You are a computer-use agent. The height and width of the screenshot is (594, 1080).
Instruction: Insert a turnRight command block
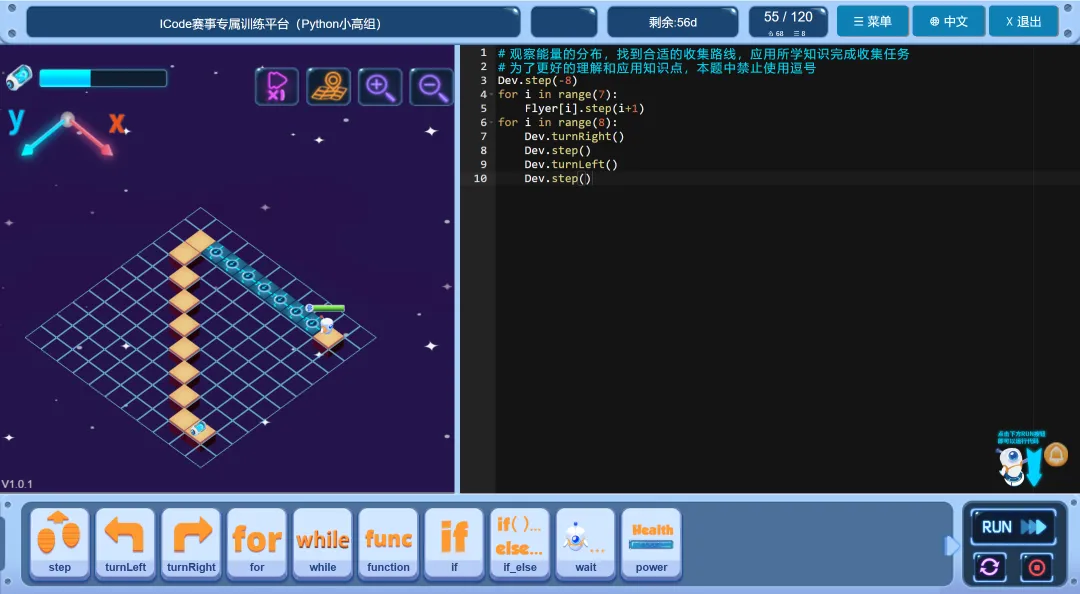point(191,544)
